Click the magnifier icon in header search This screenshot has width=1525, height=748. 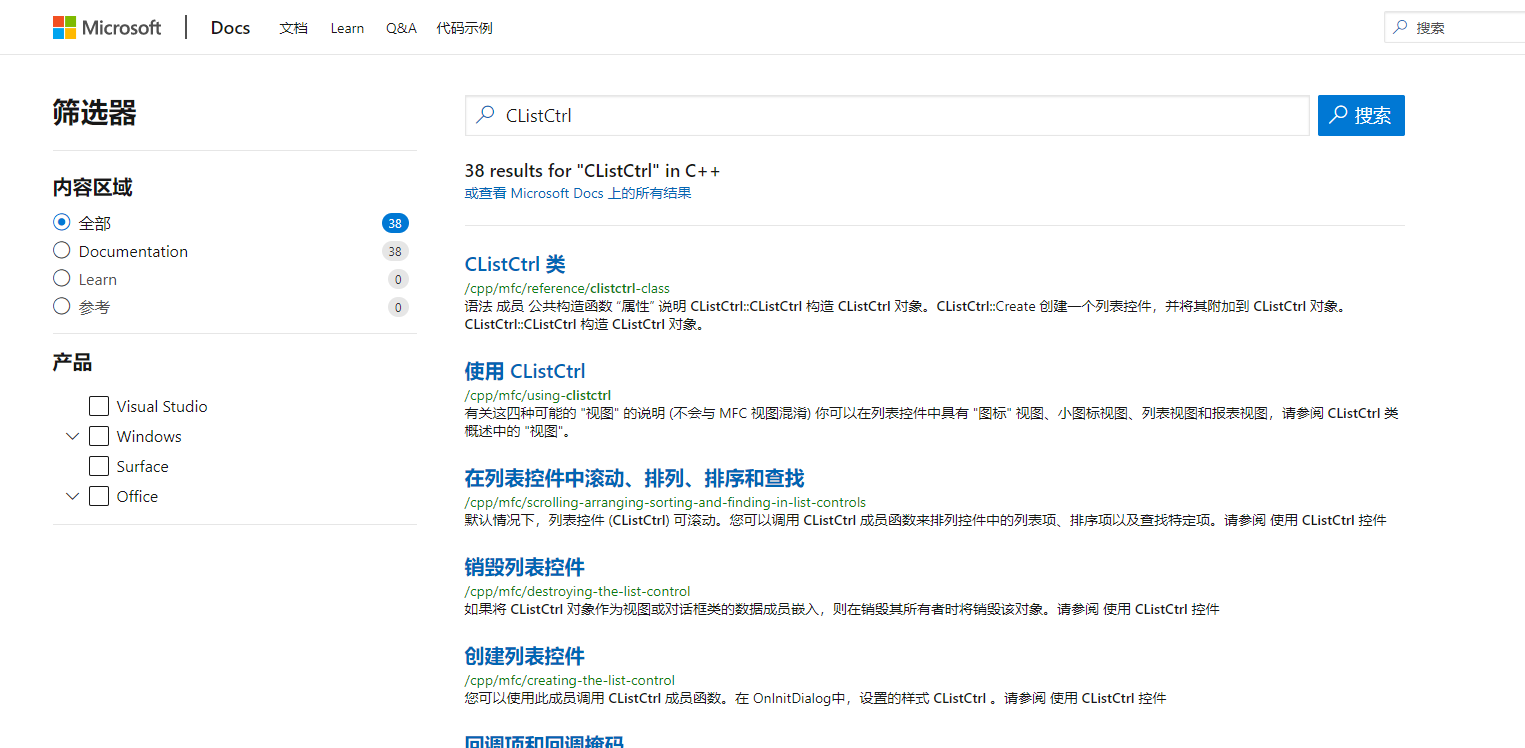point(1400,27)
